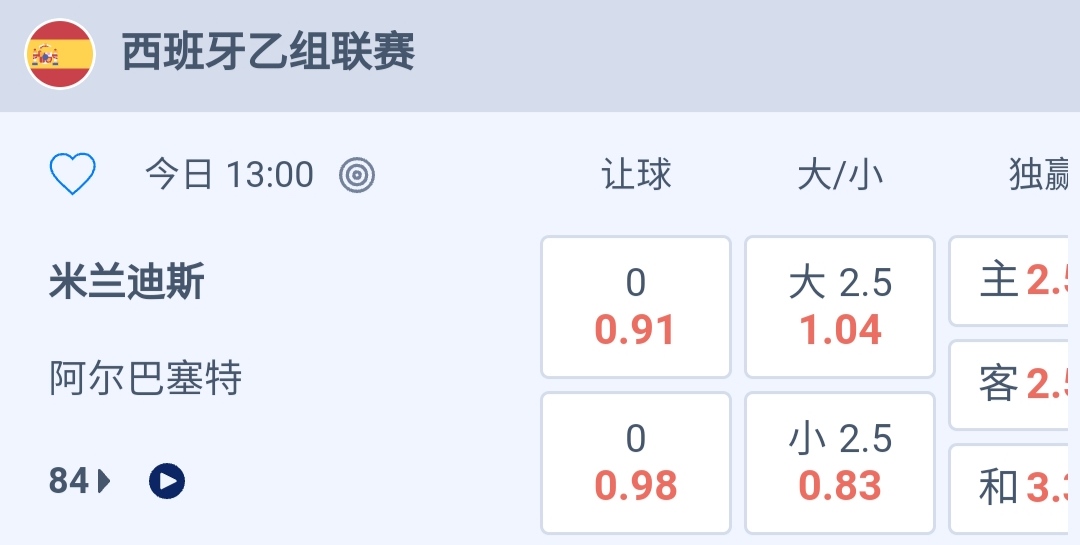Pick handicap 0 at odds 0.91

pyautogui.click(x=636, y=307)
